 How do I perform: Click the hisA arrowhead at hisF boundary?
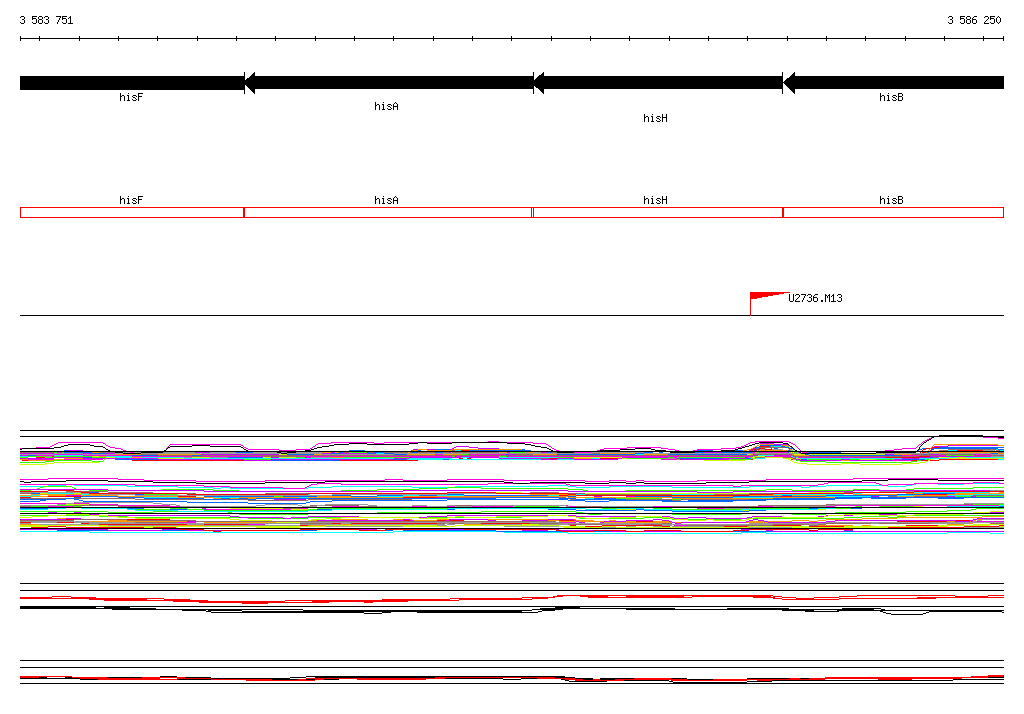pos(249,83)
